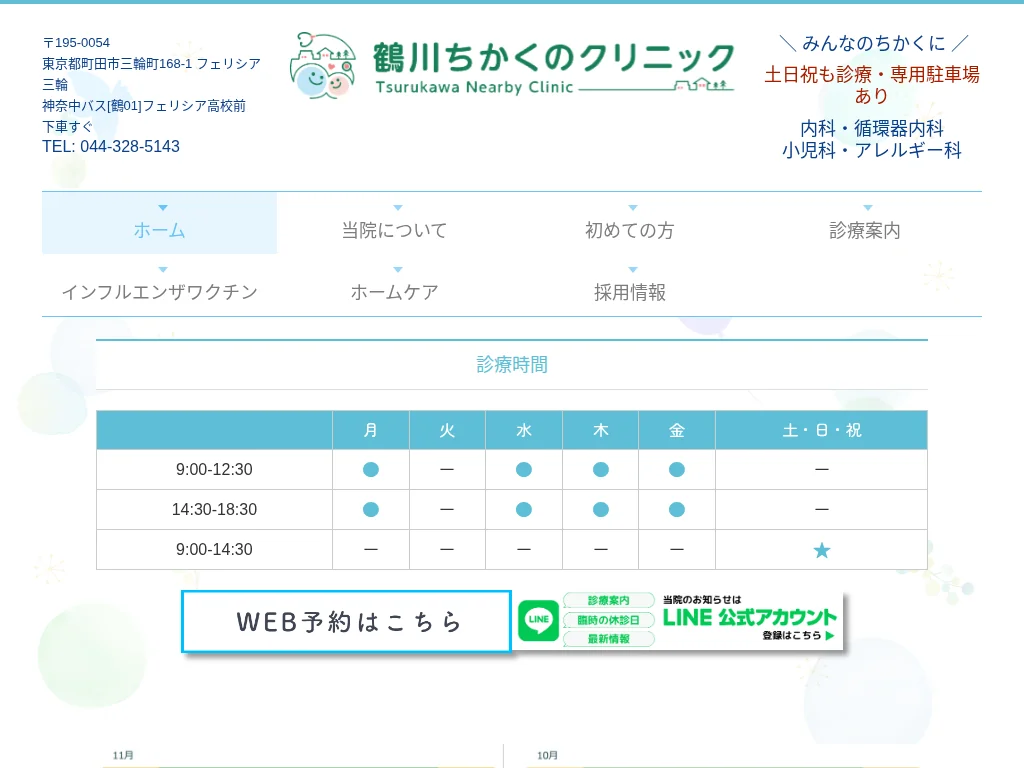Screen dimensions: 1024x768
Task: Click the 11月 calendar label
Action: point(123,755)
